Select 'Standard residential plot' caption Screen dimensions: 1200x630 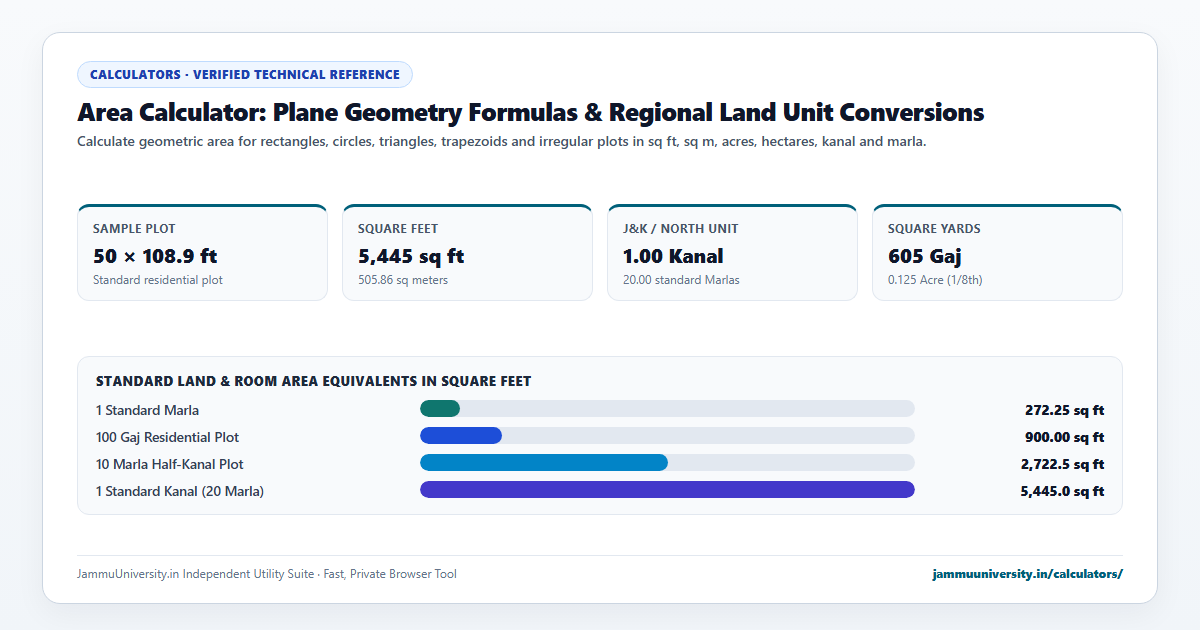(158, 280)
